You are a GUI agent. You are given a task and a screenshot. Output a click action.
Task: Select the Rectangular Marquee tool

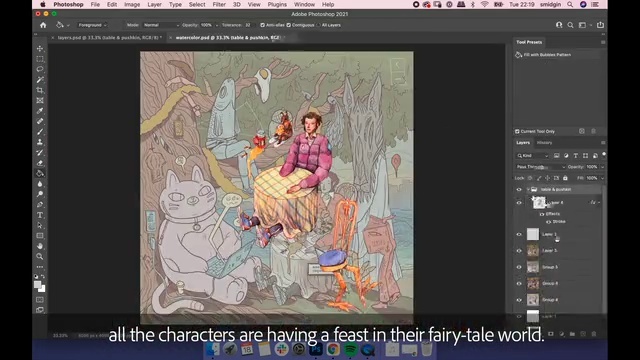tap(40, 59)
